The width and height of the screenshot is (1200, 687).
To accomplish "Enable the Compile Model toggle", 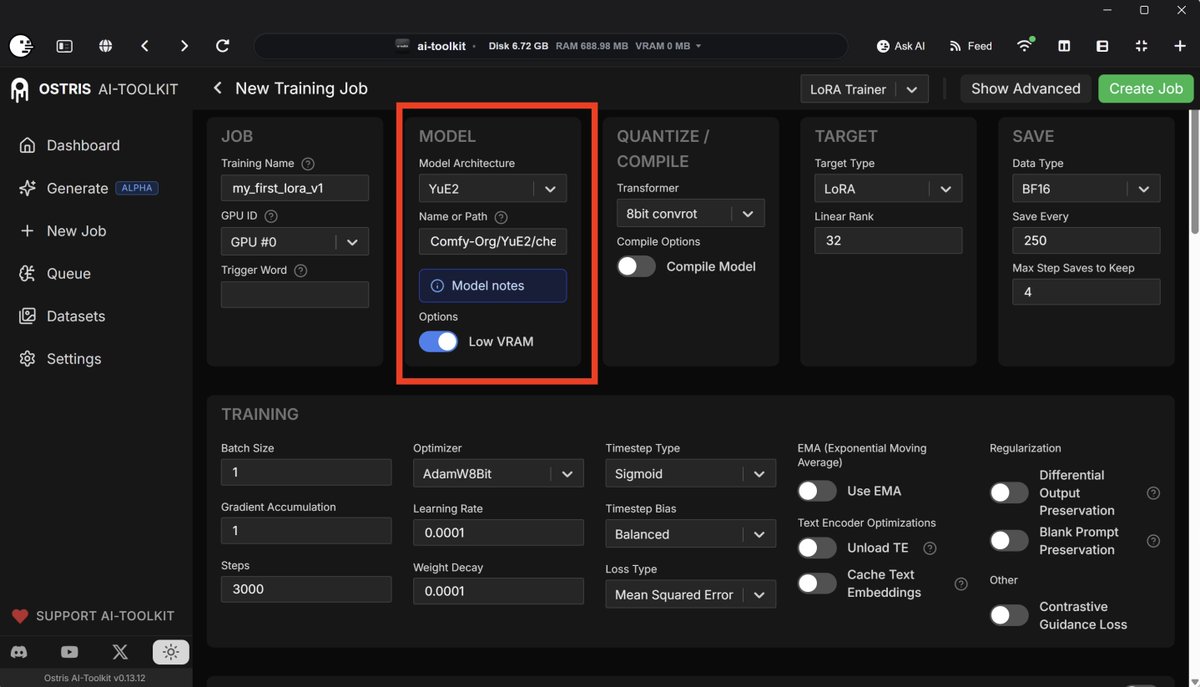I will [636, 266].
